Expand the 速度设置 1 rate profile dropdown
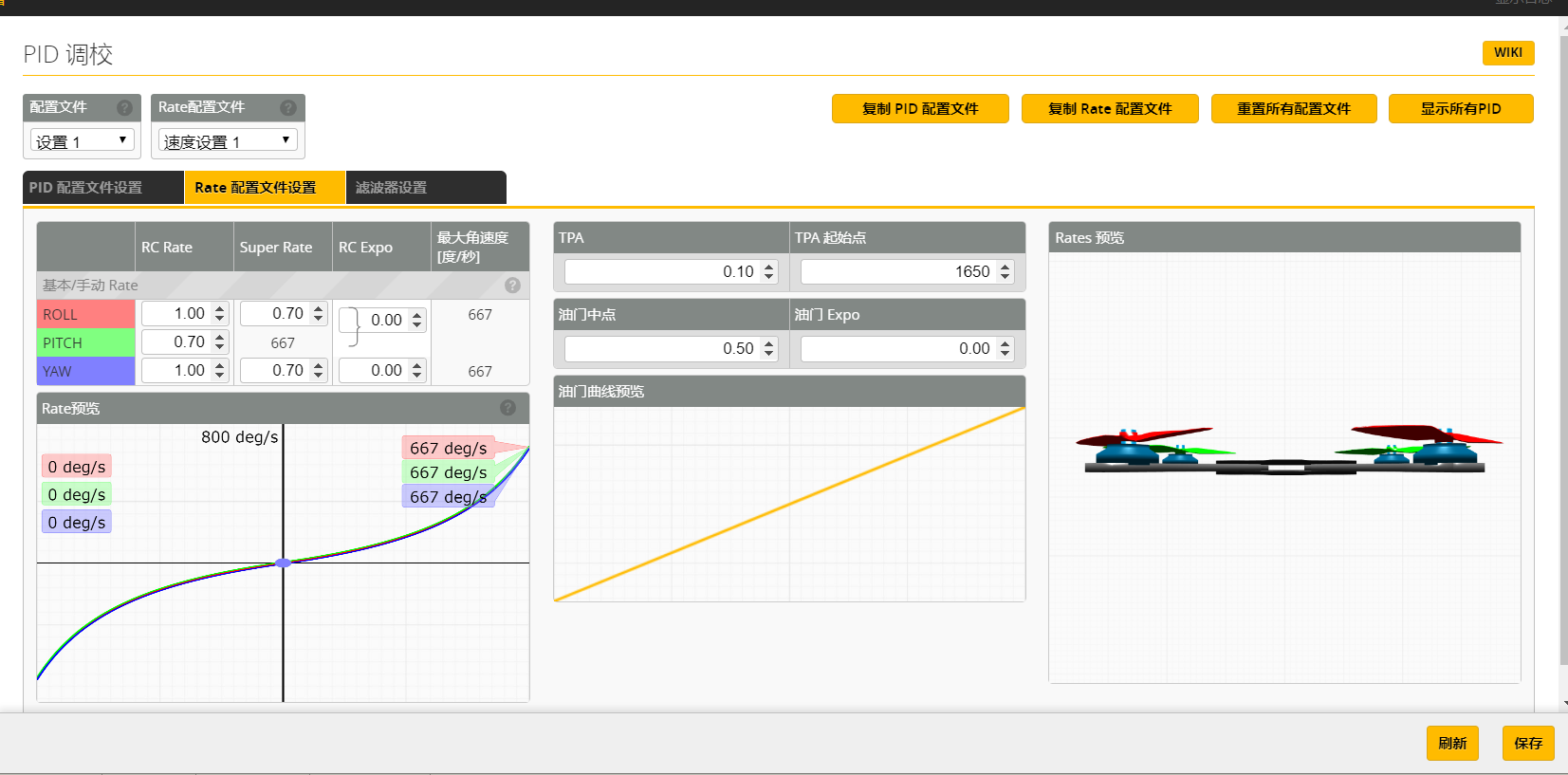Screen dimensions: 1568x775 click(x=228, y=141)
